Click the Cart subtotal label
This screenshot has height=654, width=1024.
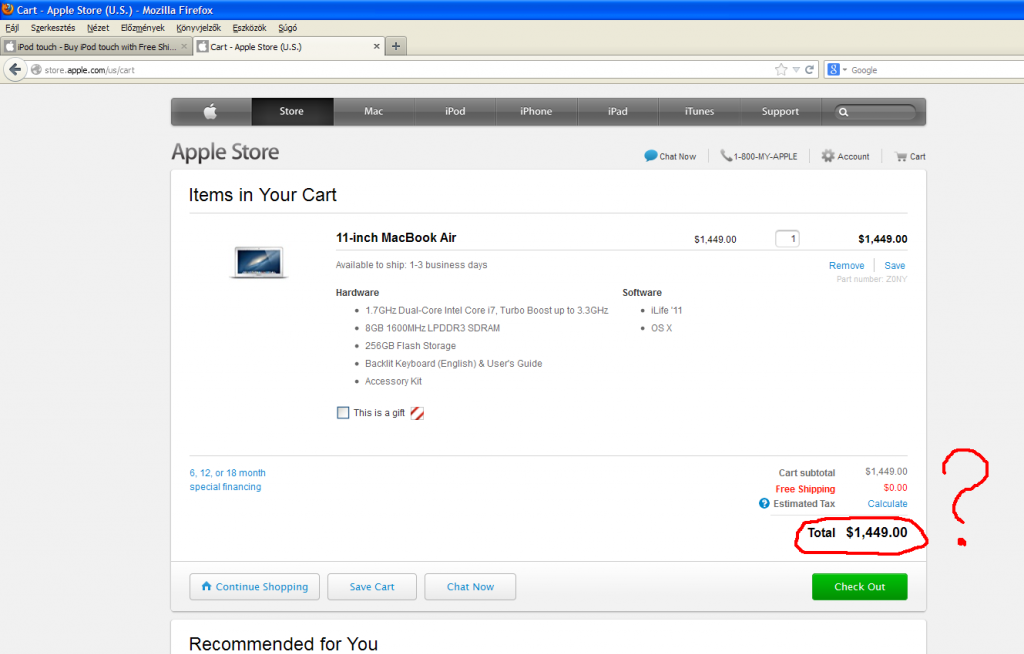point(807,472)
